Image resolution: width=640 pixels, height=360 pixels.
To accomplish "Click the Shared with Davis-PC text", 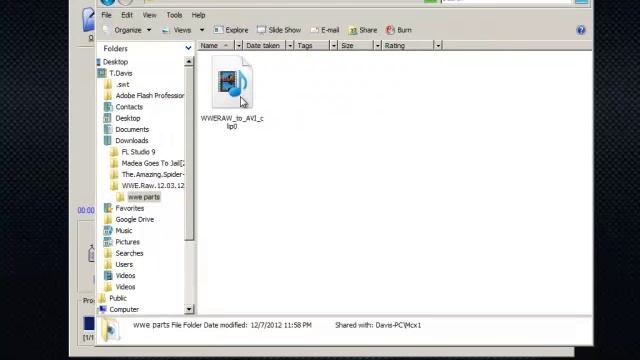I will (378, 325).
